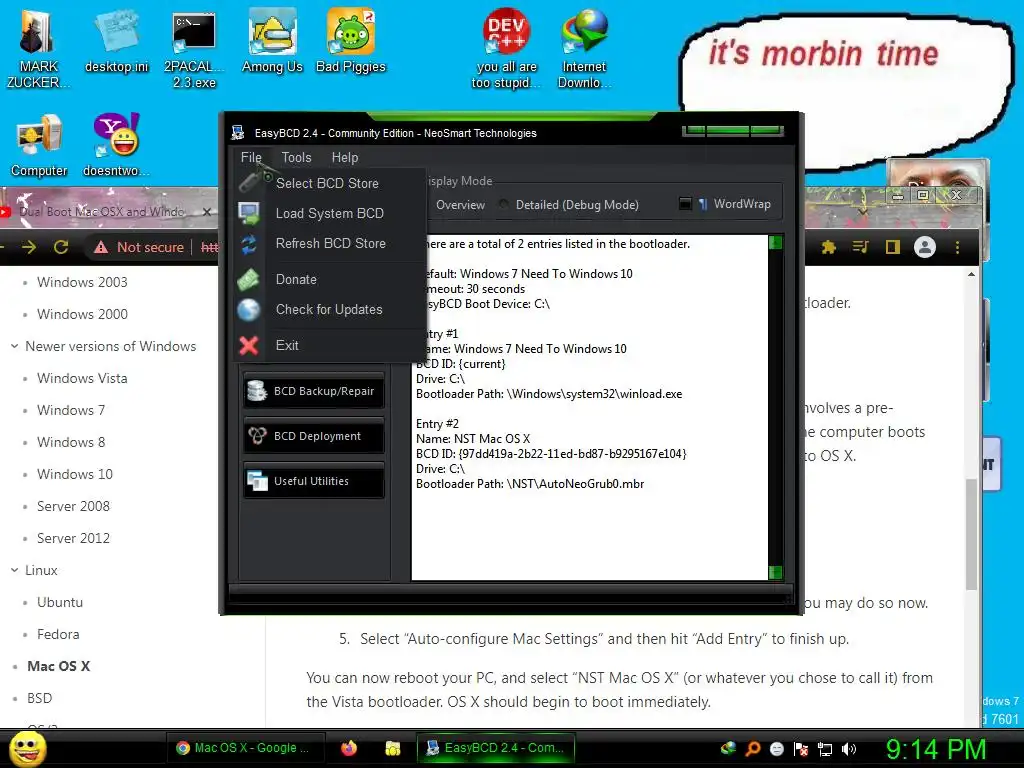Click the red X Exit icon

[249, 345]
